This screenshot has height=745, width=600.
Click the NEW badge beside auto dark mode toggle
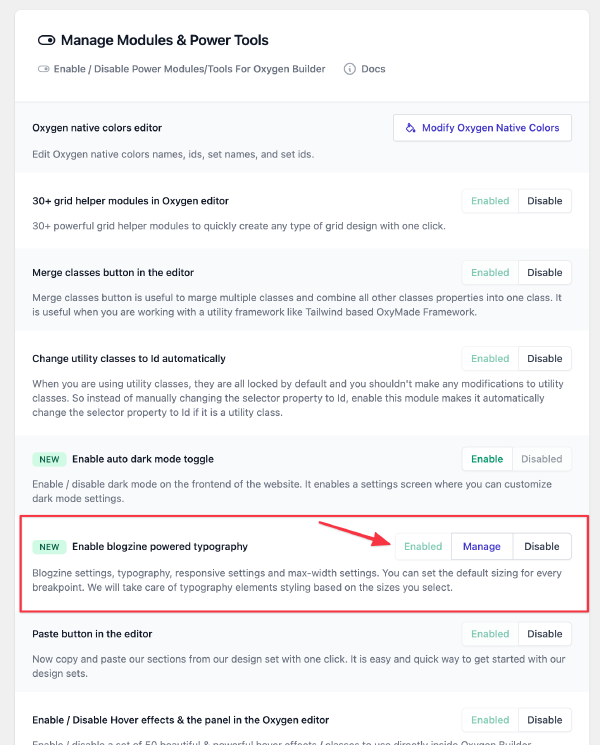[49, 459]
